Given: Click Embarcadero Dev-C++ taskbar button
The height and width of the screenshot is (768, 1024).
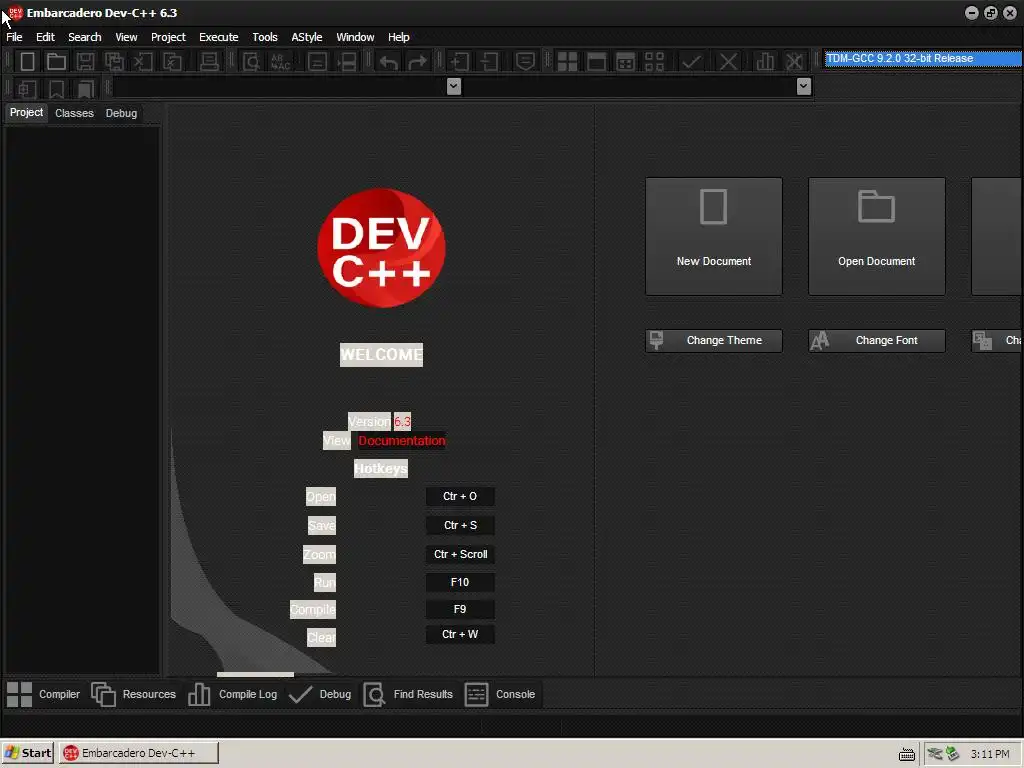Looking at the screenshot, I should pos(138,753).
